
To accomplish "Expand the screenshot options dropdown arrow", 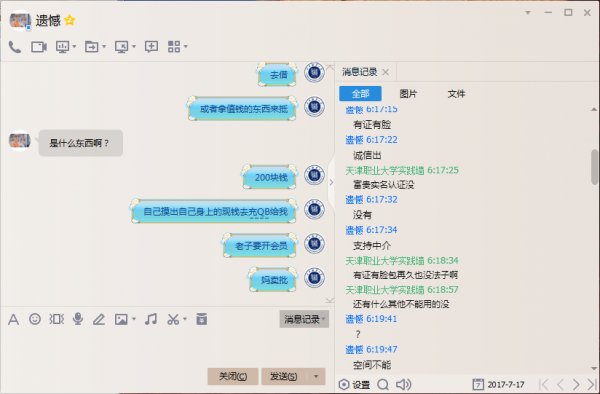I will tap(185, 319).
